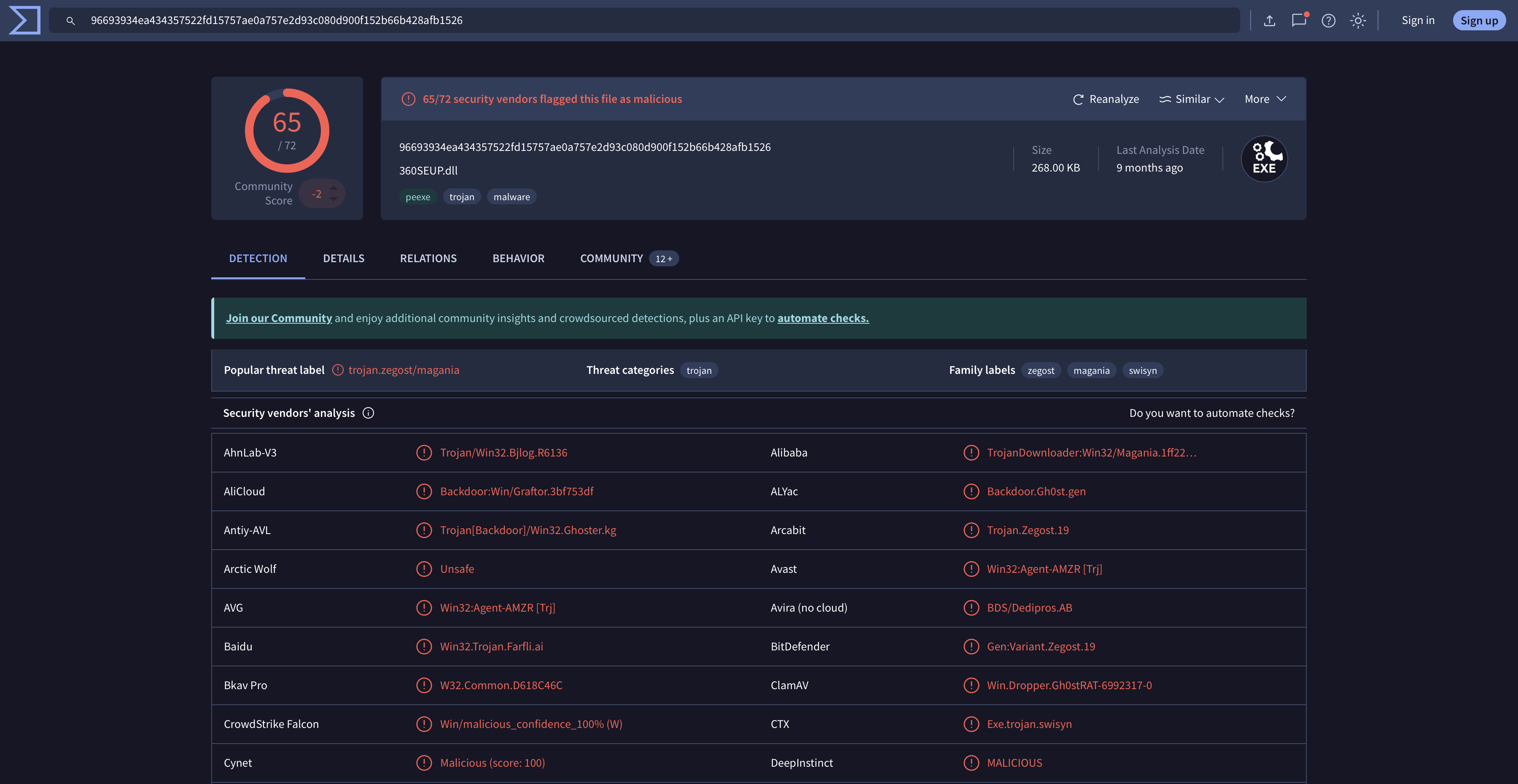
Task: Click alert icon in Baidu row
Action: 424,646
